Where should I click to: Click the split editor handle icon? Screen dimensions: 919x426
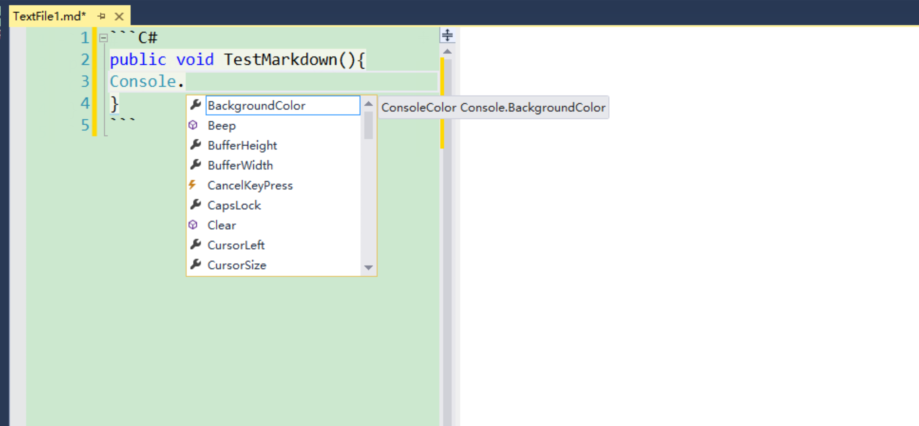point(447,35)
